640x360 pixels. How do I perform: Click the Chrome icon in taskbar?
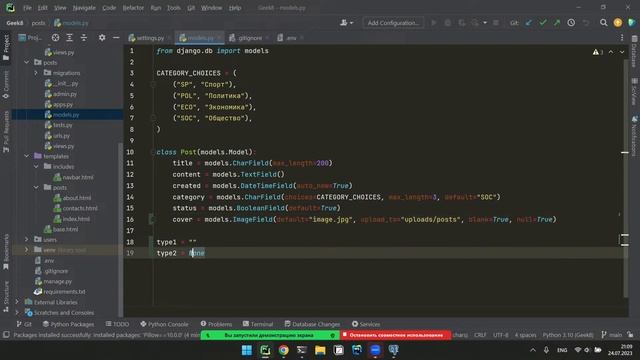tap(283, 350)
